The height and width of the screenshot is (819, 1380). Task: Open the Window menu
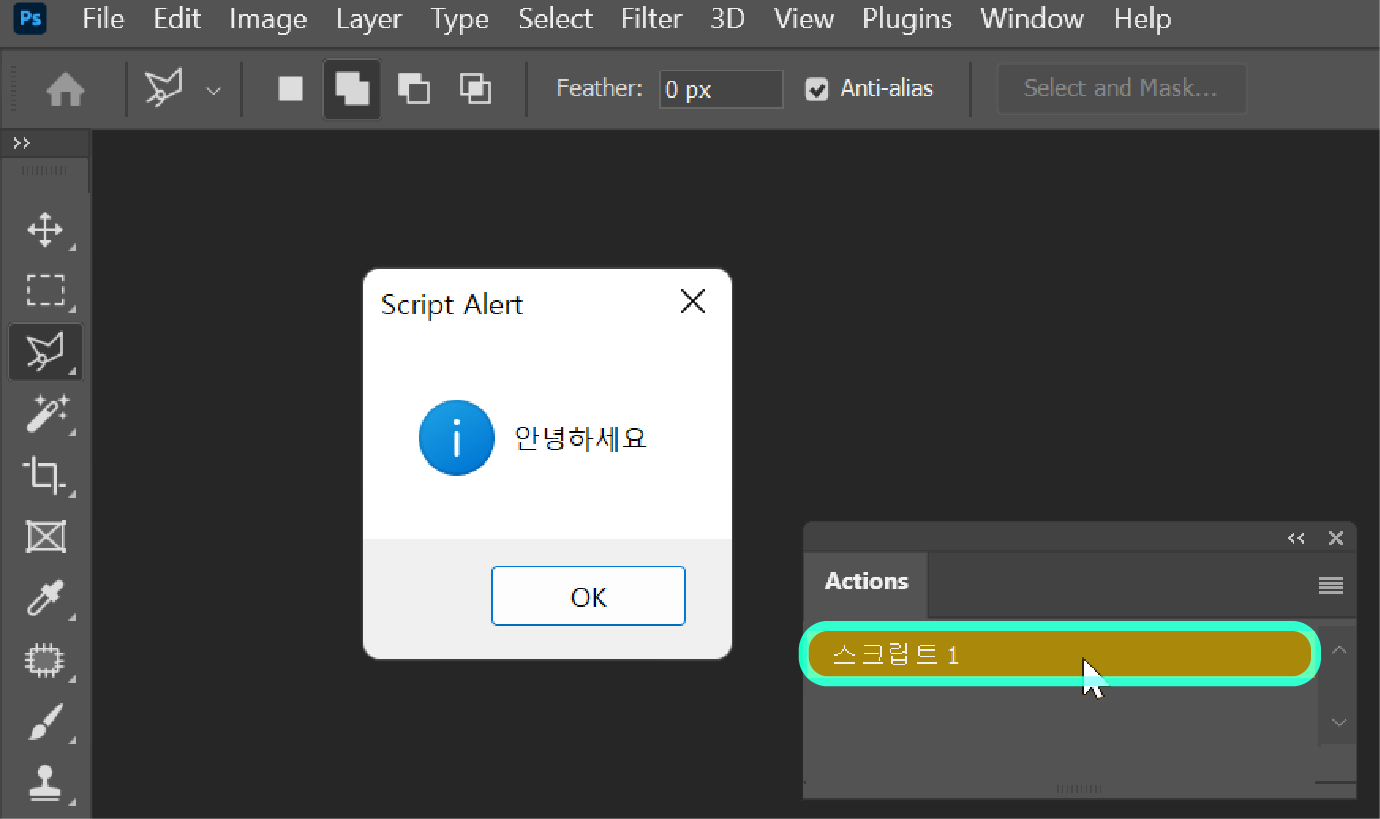(1032, 18)
